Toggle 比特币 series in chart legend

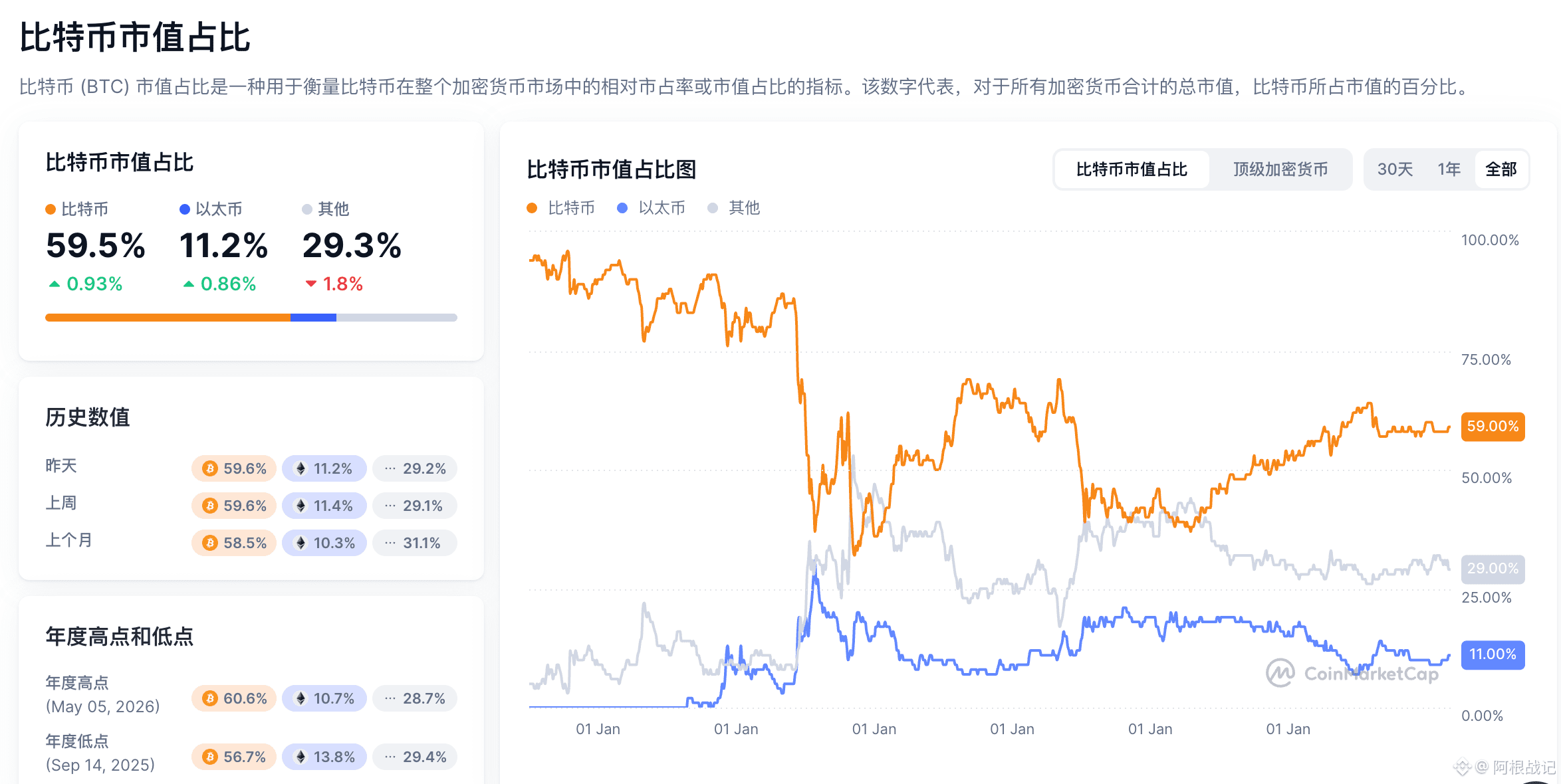[x=560, y=208]
